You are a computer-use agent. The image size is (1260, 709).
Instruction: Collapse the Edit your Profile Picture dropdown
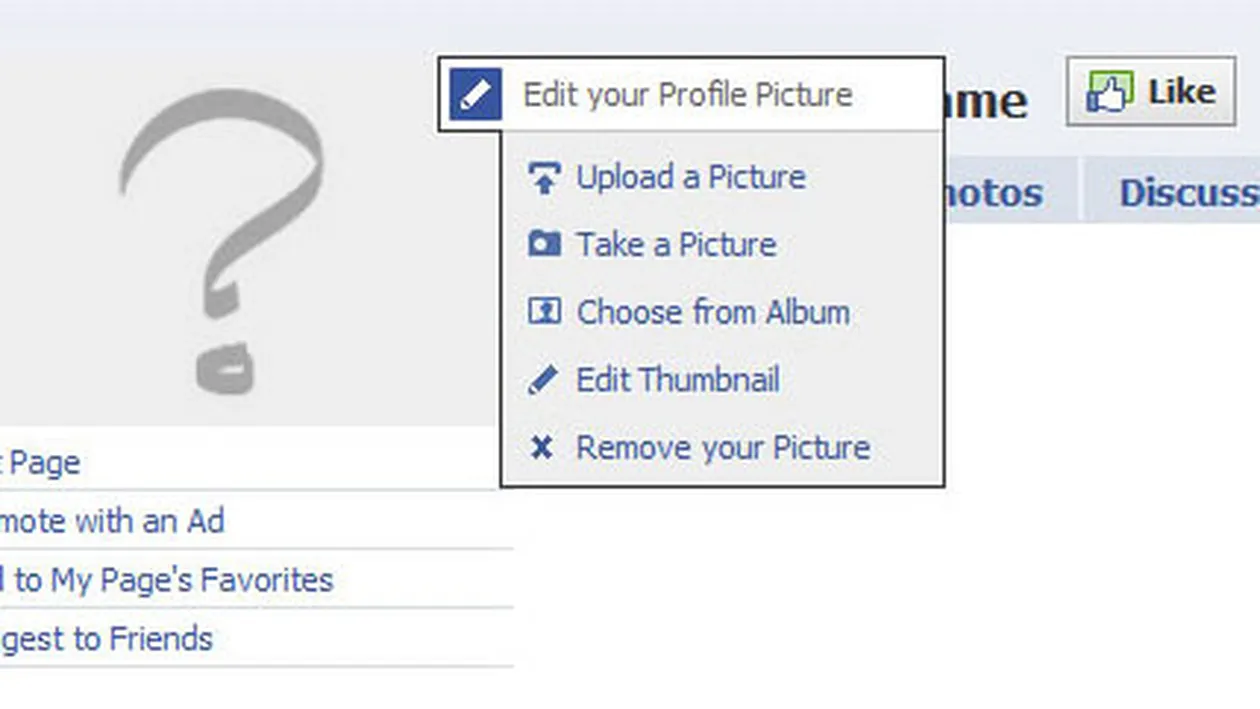688,95
